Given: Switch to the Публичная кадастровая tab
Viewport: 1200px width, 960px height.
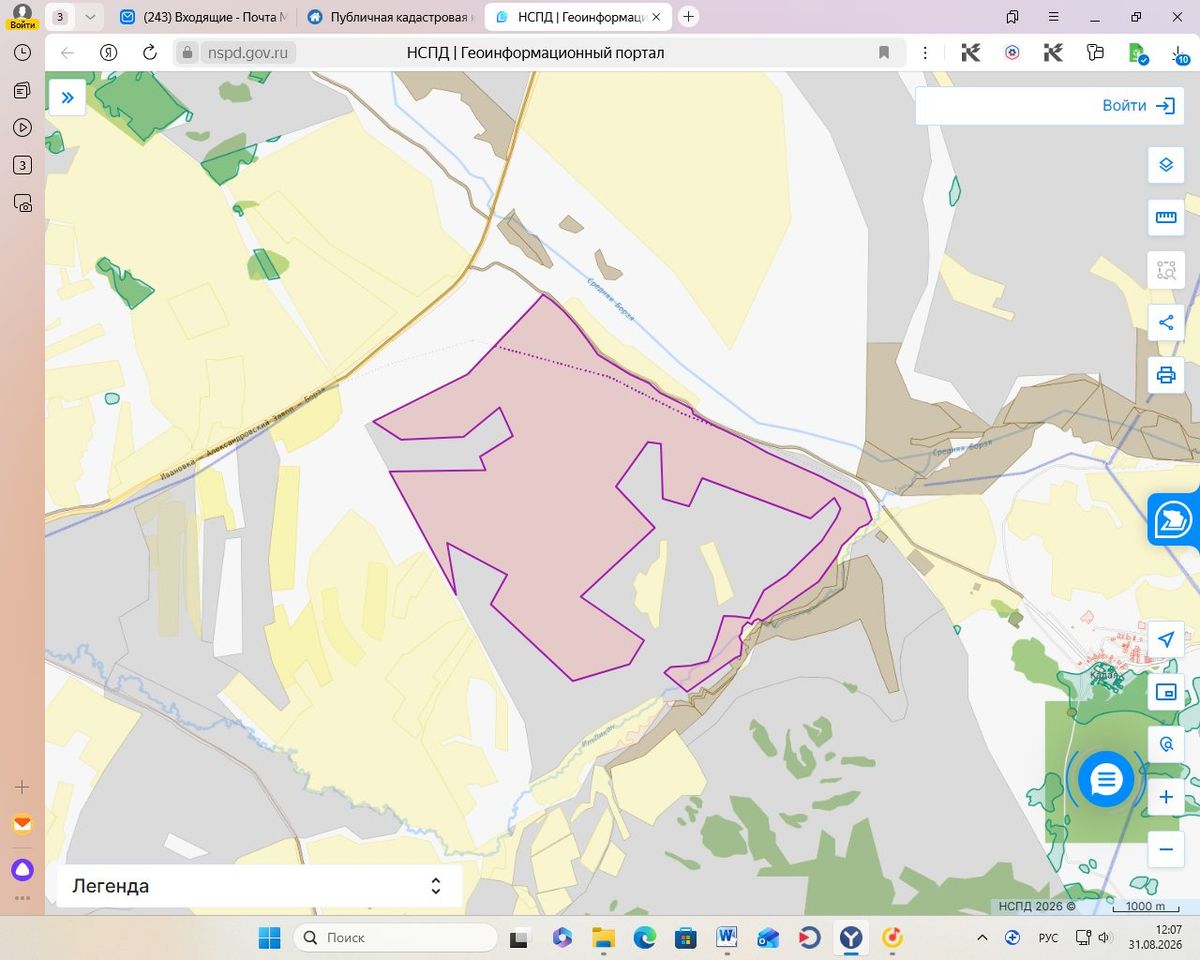Looking at the screenshot, I should (x=390, y=17).
